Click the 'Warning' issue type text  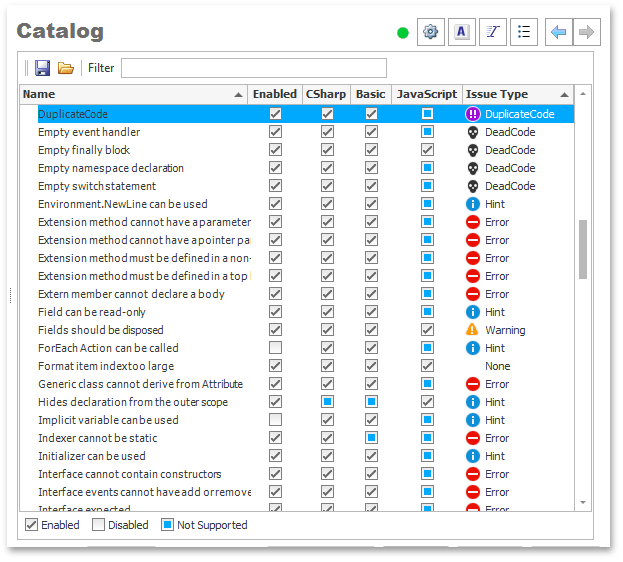click(505, 330)
